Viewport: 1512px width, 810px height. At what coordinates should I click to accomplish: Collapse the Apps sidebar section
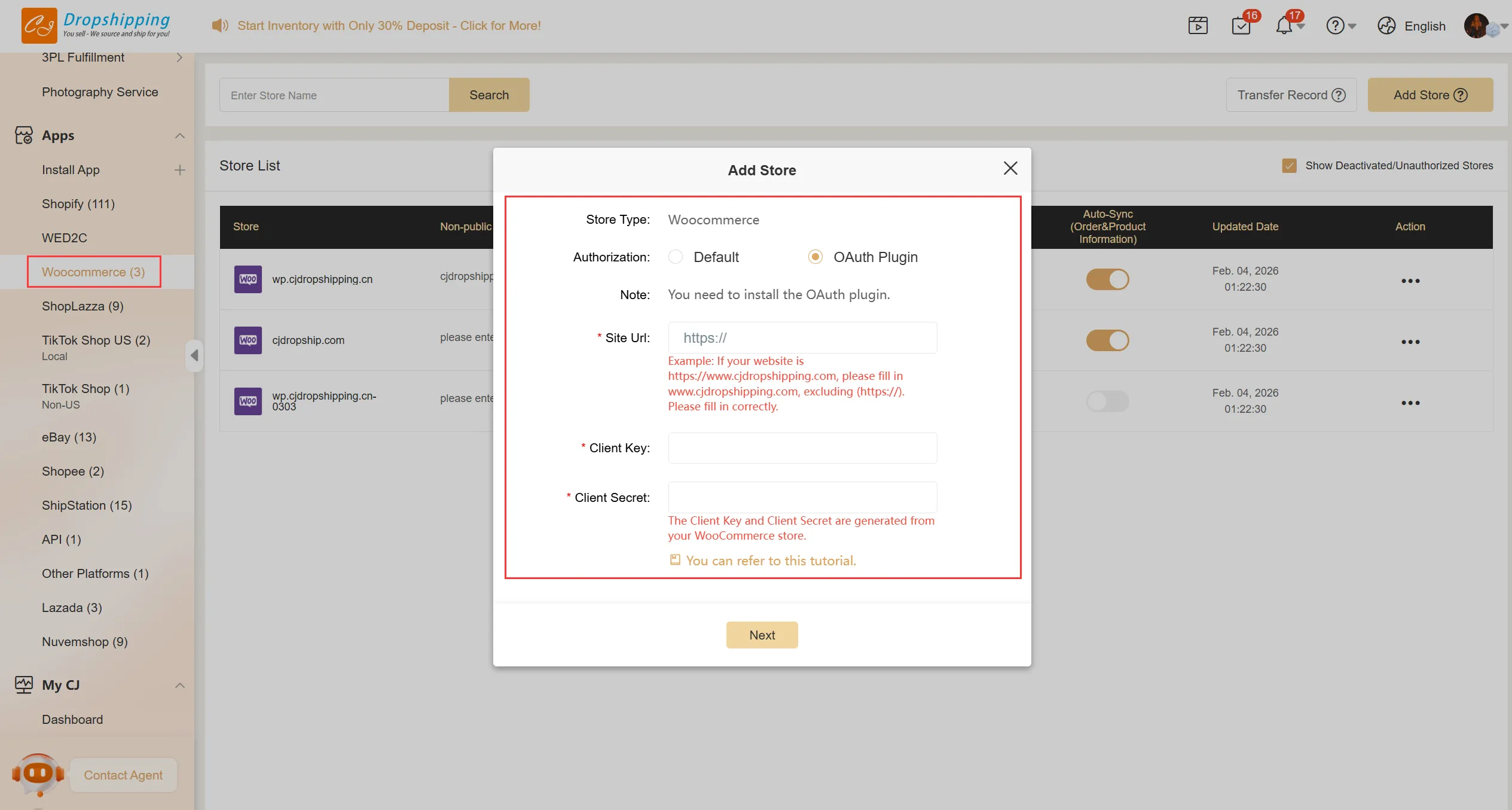[x=179, y=136]
